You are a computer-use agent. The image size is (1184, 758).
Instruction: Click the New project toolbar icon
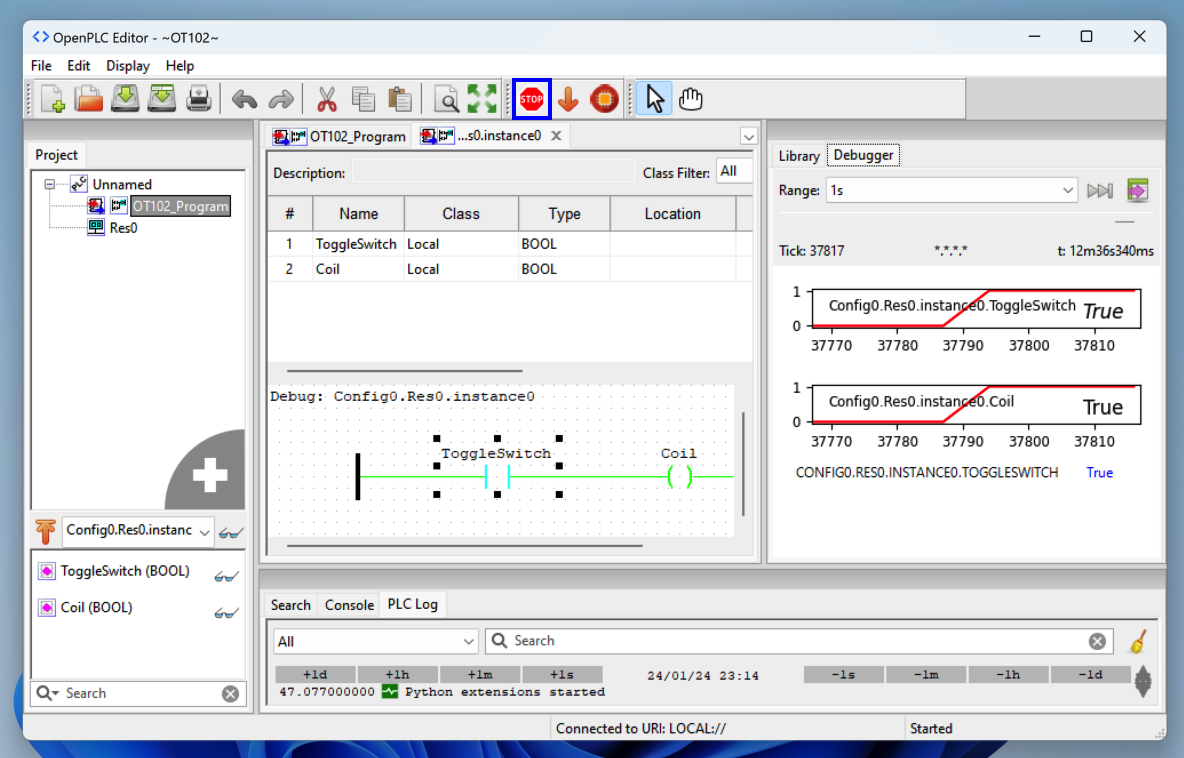click(x=52, y=99)
